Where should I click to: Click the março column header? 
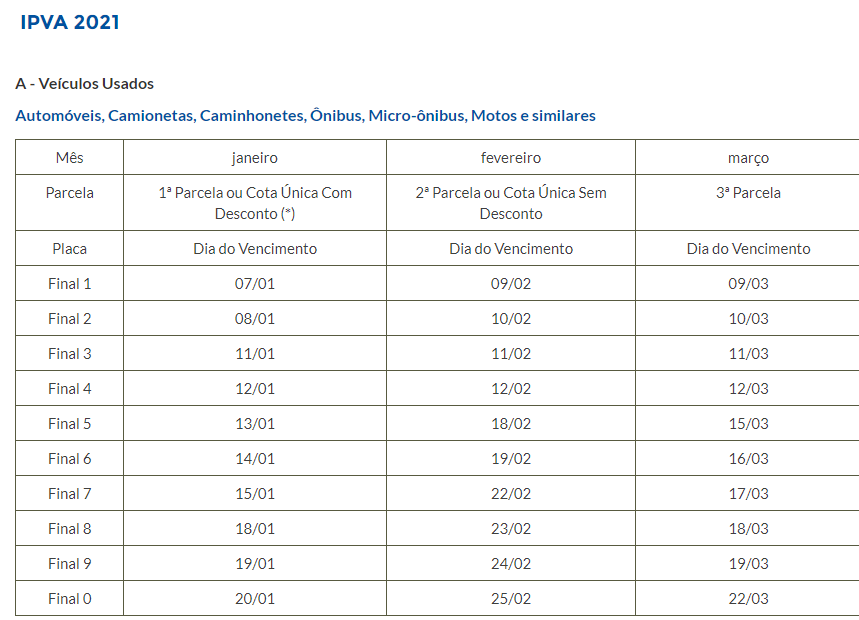(748, 158)
